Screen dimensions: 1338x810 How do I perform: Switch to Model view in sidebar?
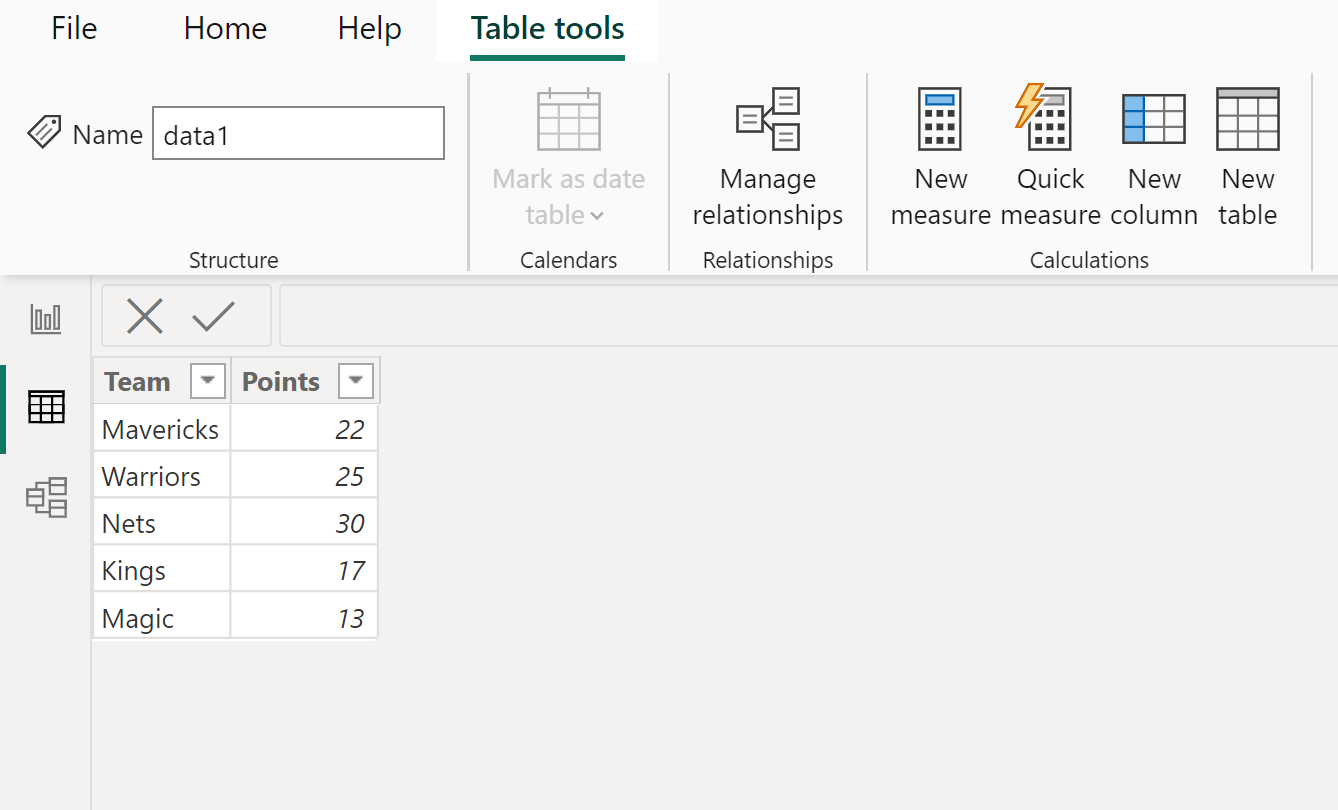46,497
